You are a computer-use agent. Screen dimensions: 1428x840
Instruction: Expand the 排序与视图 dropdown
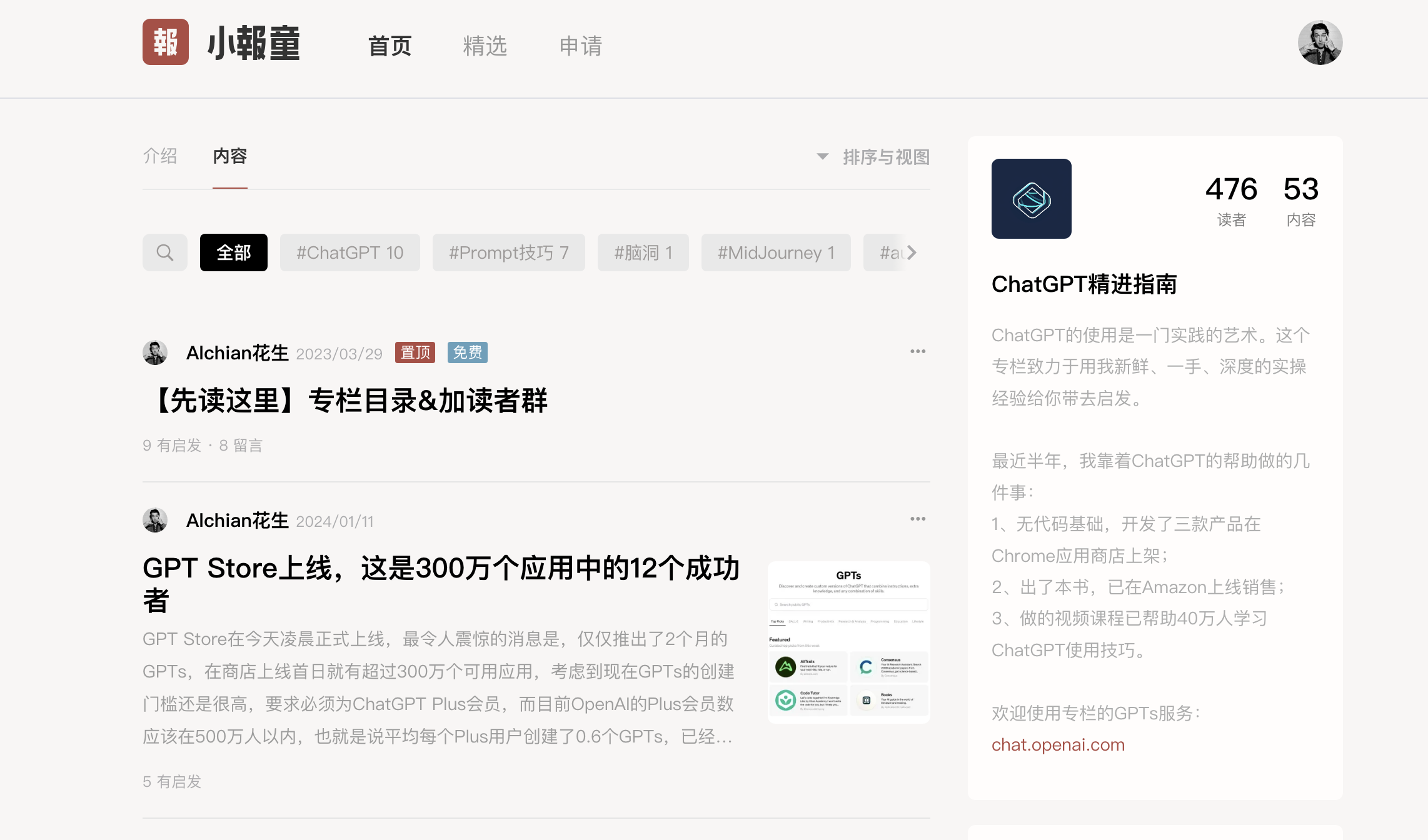(874, 157)
